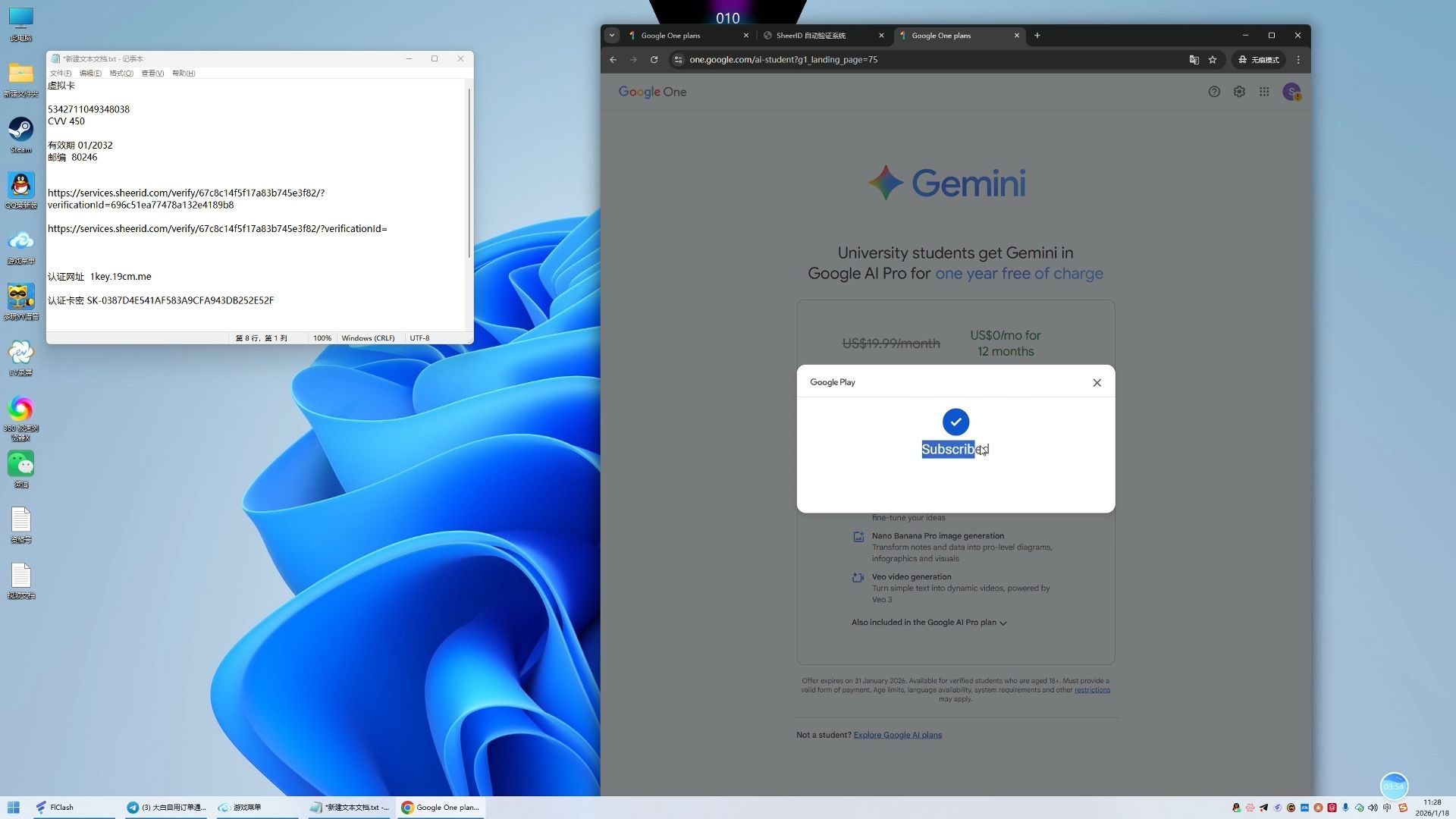Viewport: 1456px width, 819px height.
Task: Open the restrictions link
Action: [x=1092, y=690]
